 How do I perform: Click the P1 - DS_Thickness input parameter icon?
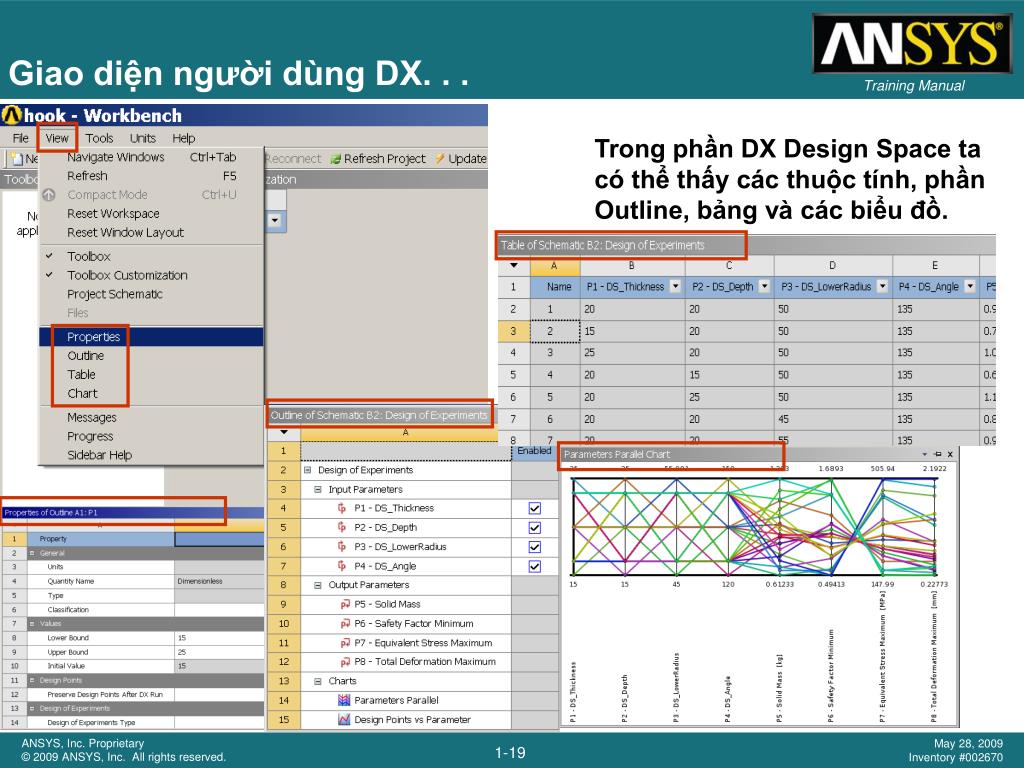342,508
